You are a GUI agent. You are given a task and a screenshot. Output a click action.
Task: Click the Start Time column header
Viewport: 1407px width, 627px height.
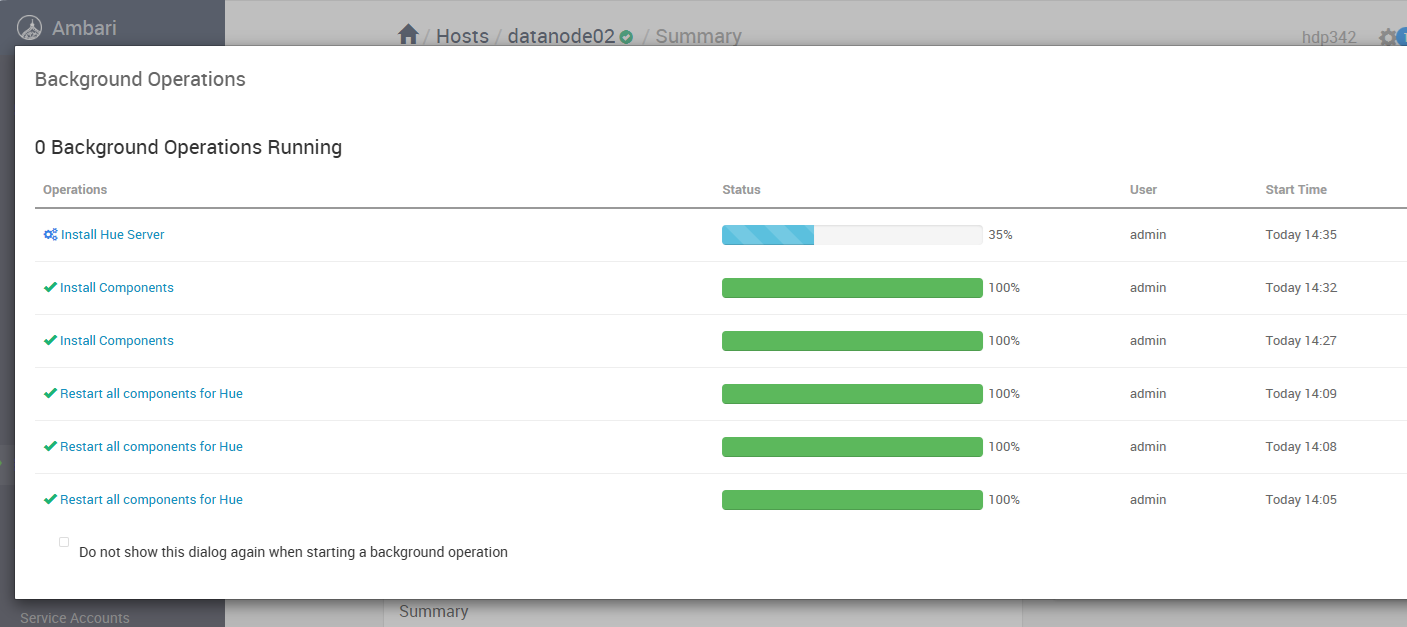(1296, 190)
